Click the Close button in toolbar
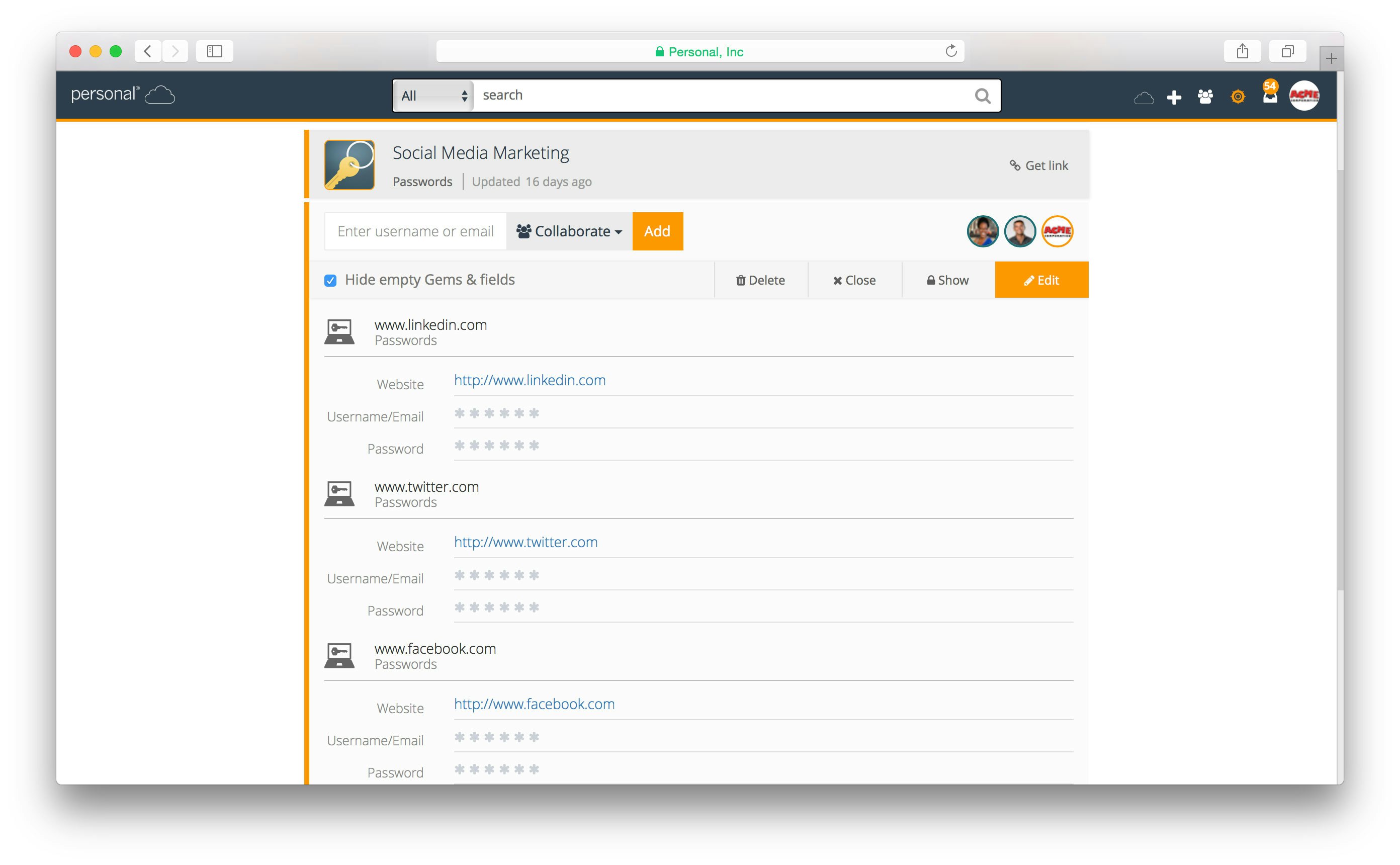The image size is (1400, 865). [x=854, y=280]
